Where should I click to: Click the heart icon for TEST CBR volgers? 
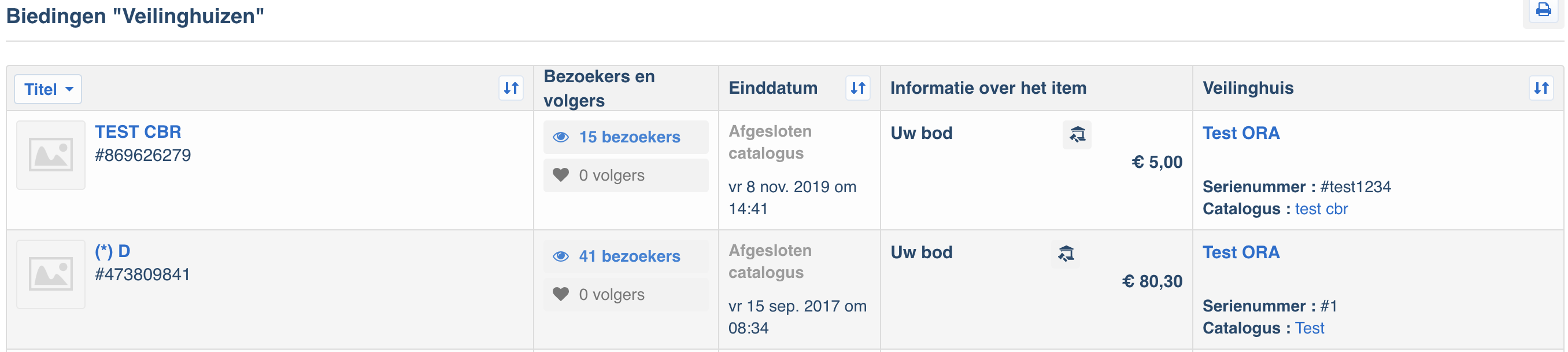[x=561, y=175]
